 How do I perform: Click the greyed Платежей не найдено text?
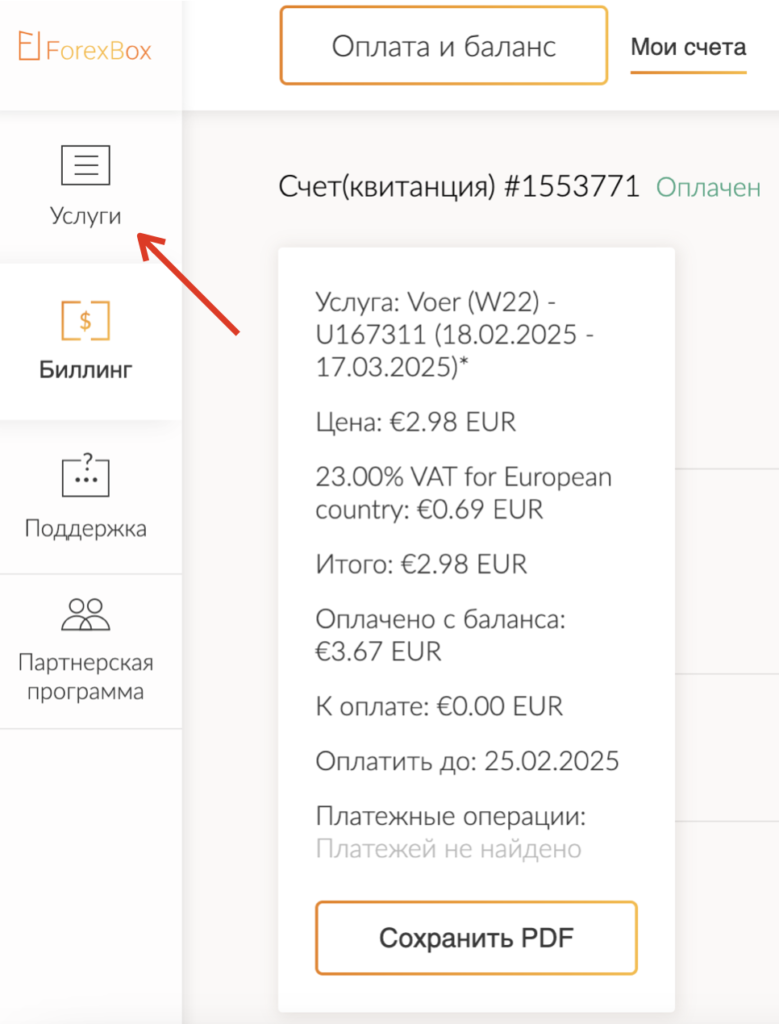tap(448, 849)
